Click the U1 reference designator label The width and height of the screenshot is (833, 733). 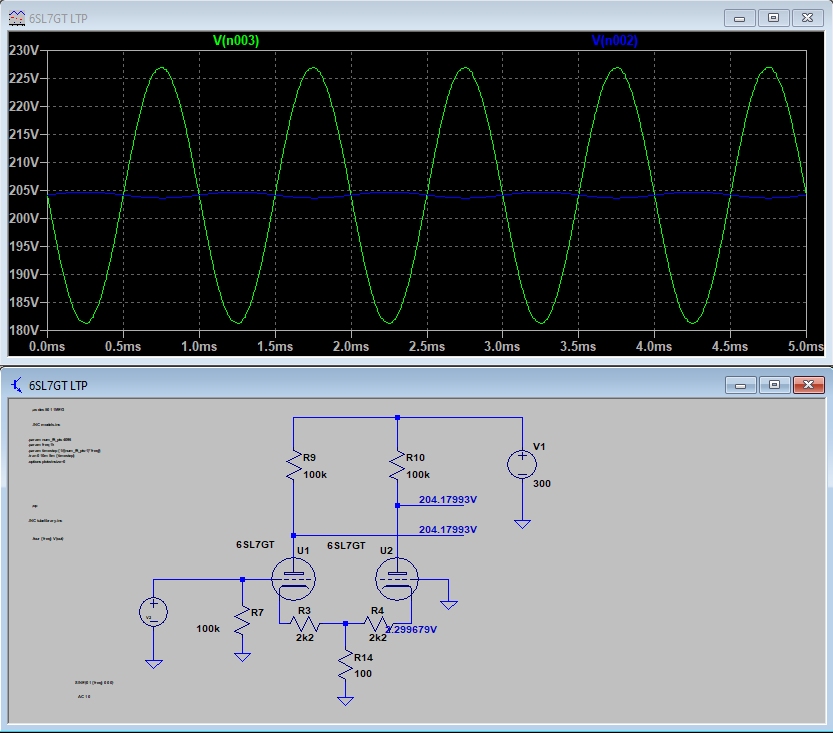pos(303,550)
